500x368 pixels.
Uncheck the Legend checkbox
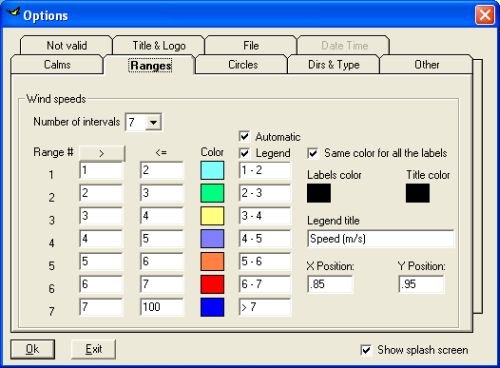(244, 153)
